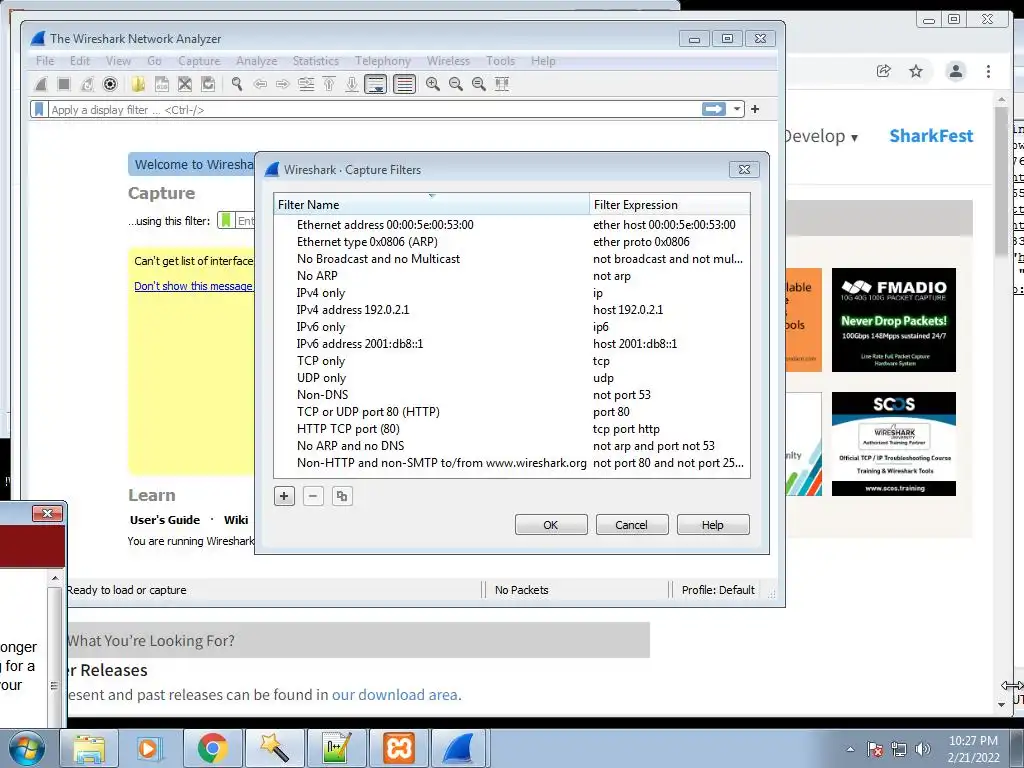Click Help in Capture Filters dialog

tap(712, 524)
